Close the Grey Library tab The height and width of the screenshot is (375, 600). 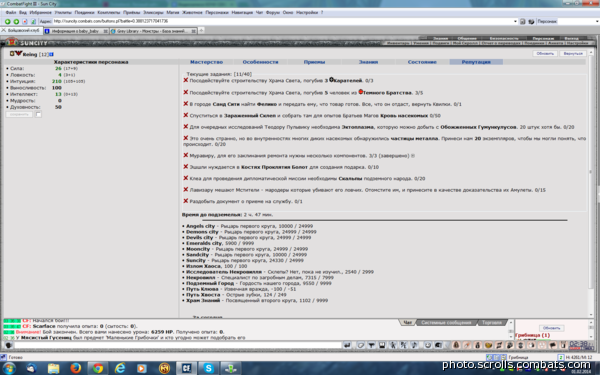(x=194, y=31)
